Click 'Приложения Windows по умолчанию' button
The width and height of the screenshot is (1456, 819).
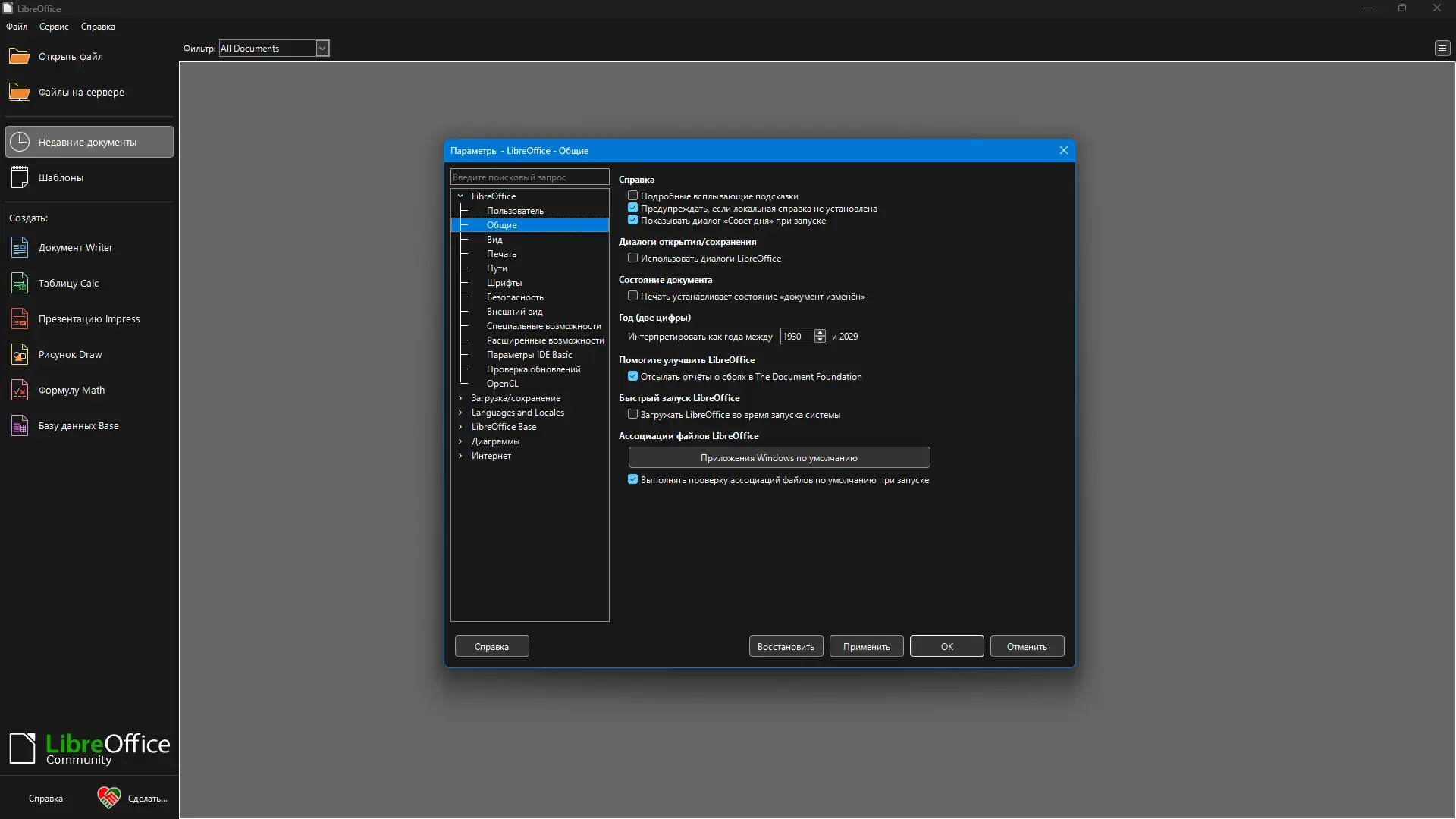tap(779, 457)
